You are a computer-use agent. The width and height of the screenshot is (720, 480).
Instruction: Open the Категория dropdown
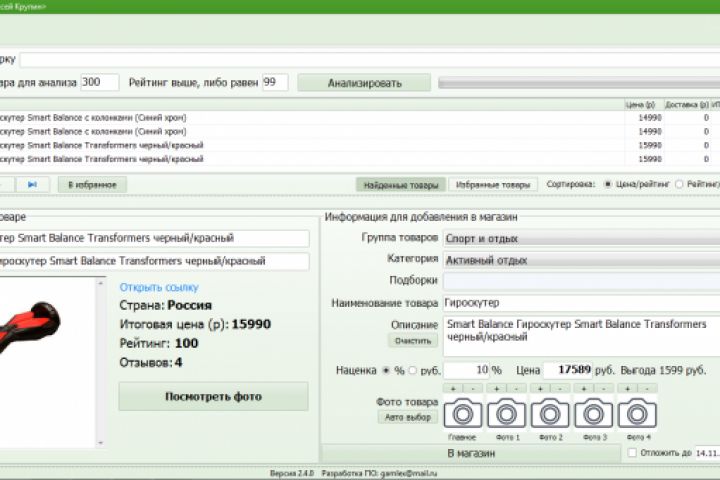tap(581, 260)
